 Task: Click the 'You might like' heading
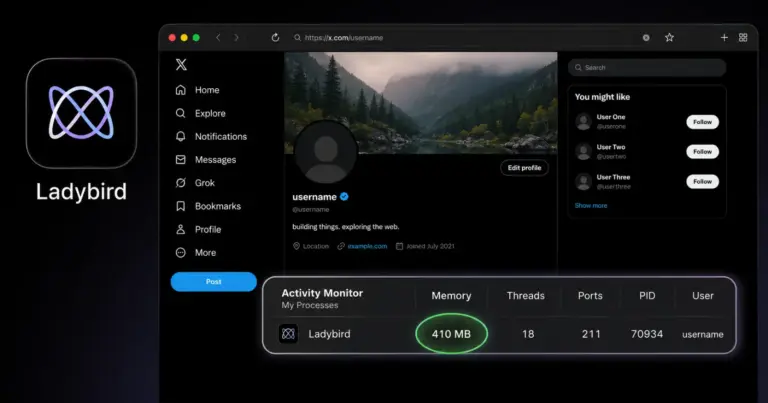pyautogui.click(x=602, y=97)
